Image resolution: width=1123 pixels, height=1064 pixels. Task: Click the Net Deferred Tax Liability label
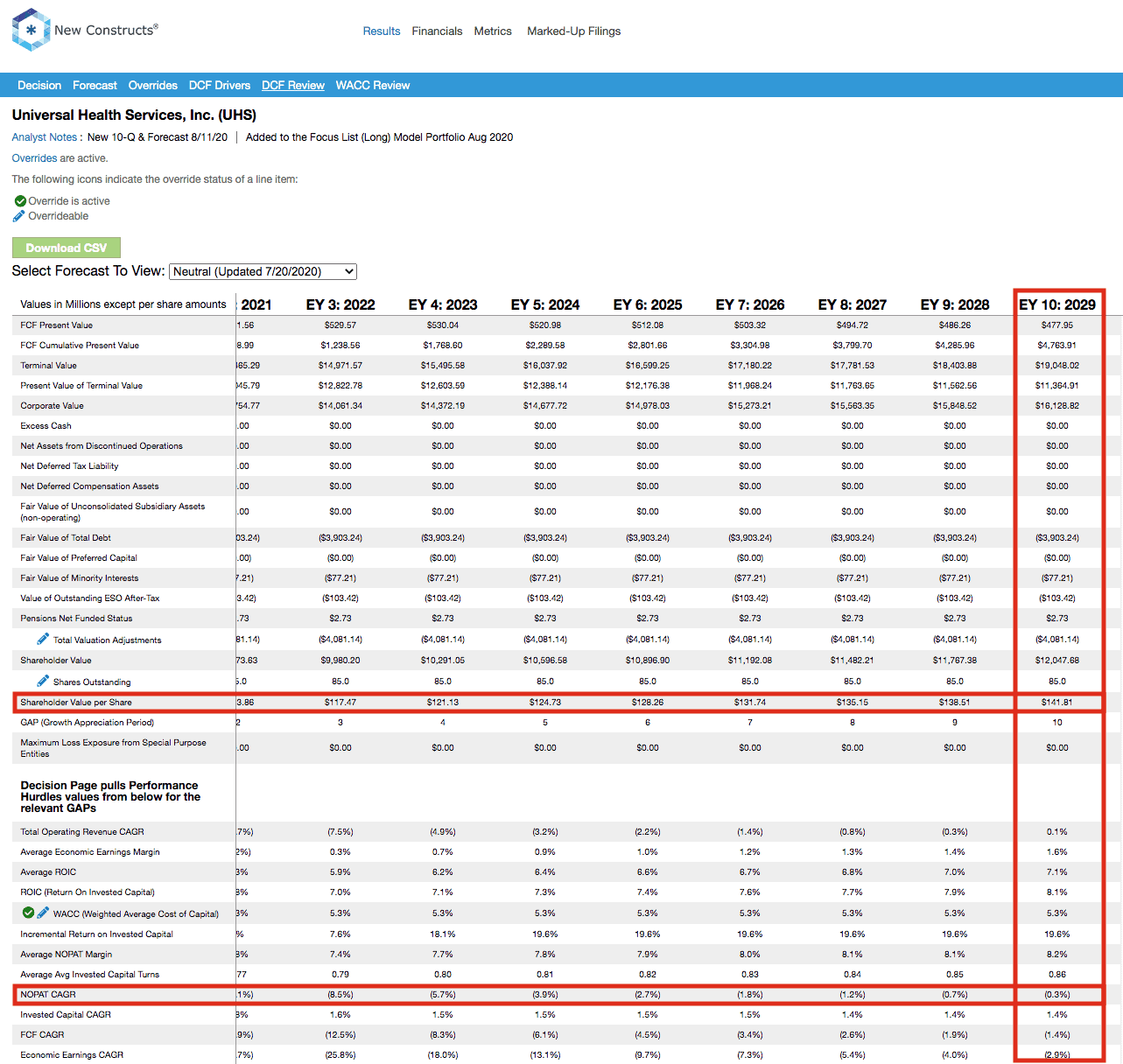(x=69, y=466)
